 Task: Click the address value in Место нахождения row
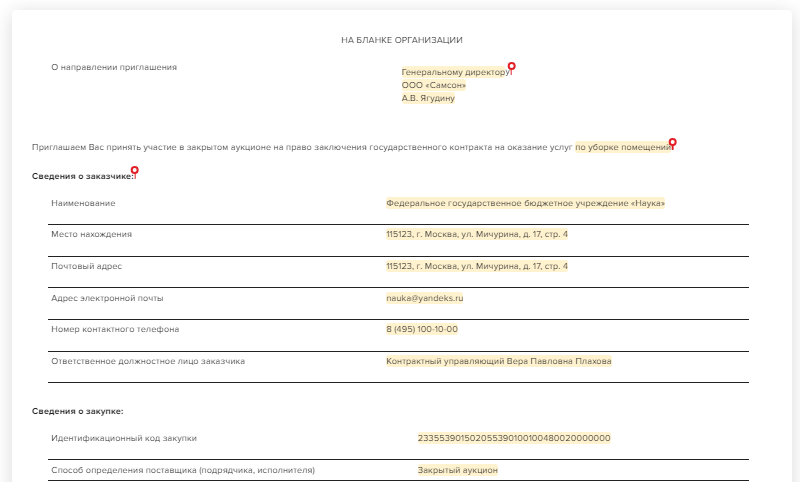coord(476,234)
